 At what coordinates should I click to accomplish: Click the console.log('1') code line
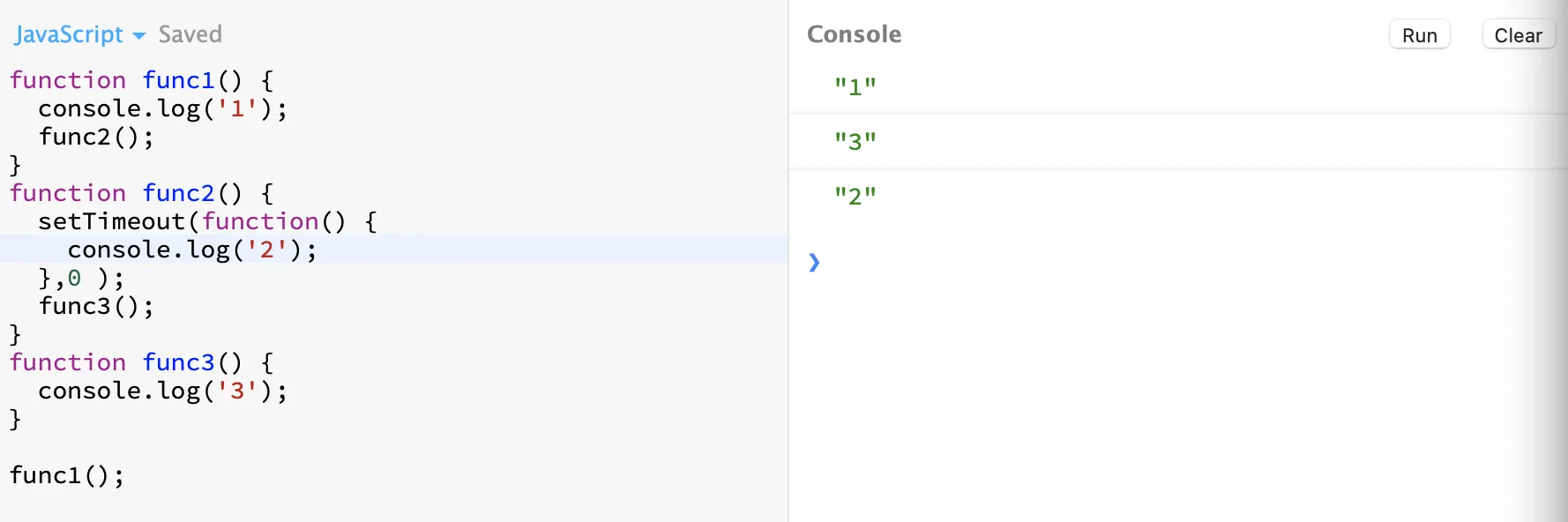(162, 108)
